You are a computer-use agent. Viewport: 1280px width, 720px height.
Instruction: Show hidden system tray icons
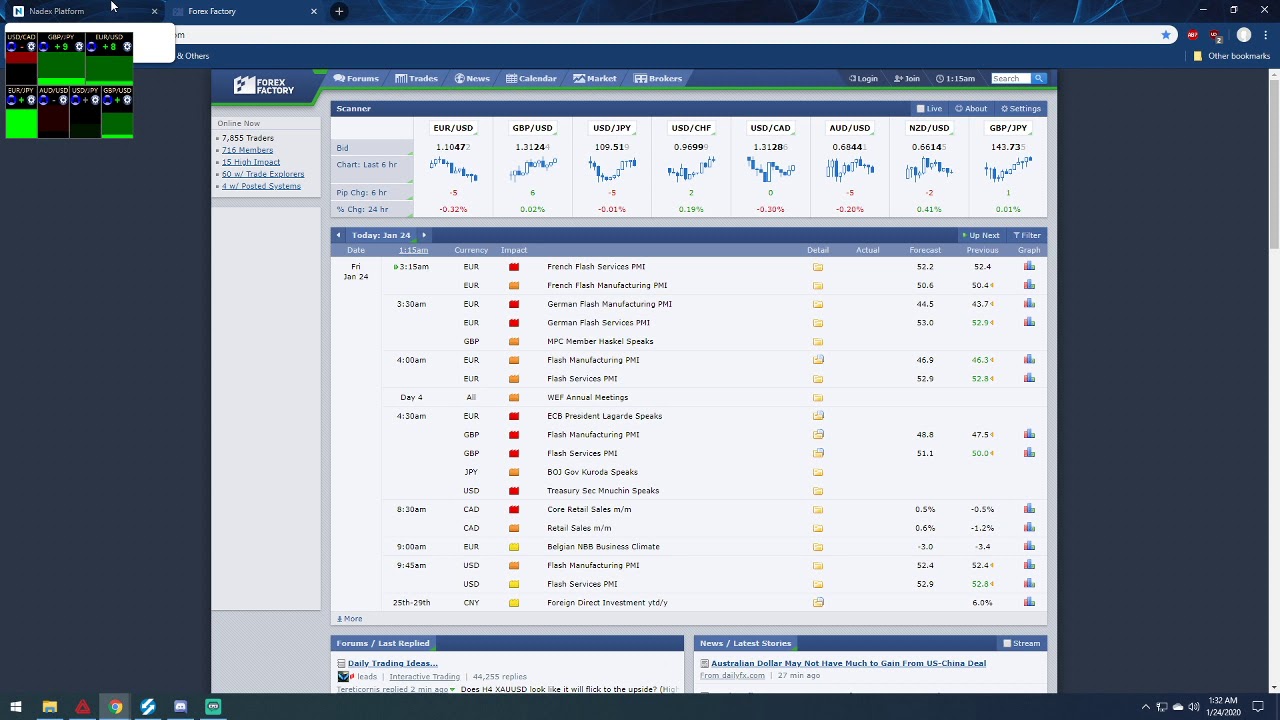click(1146, 707)
